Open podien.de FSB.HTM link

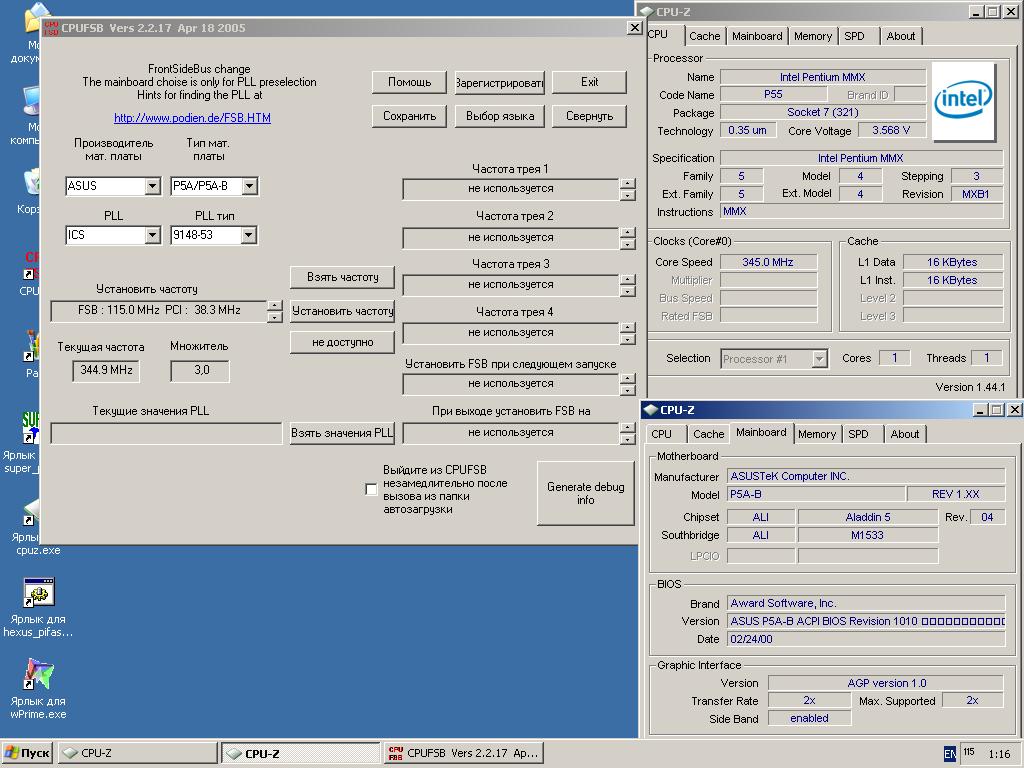point(192,118)
